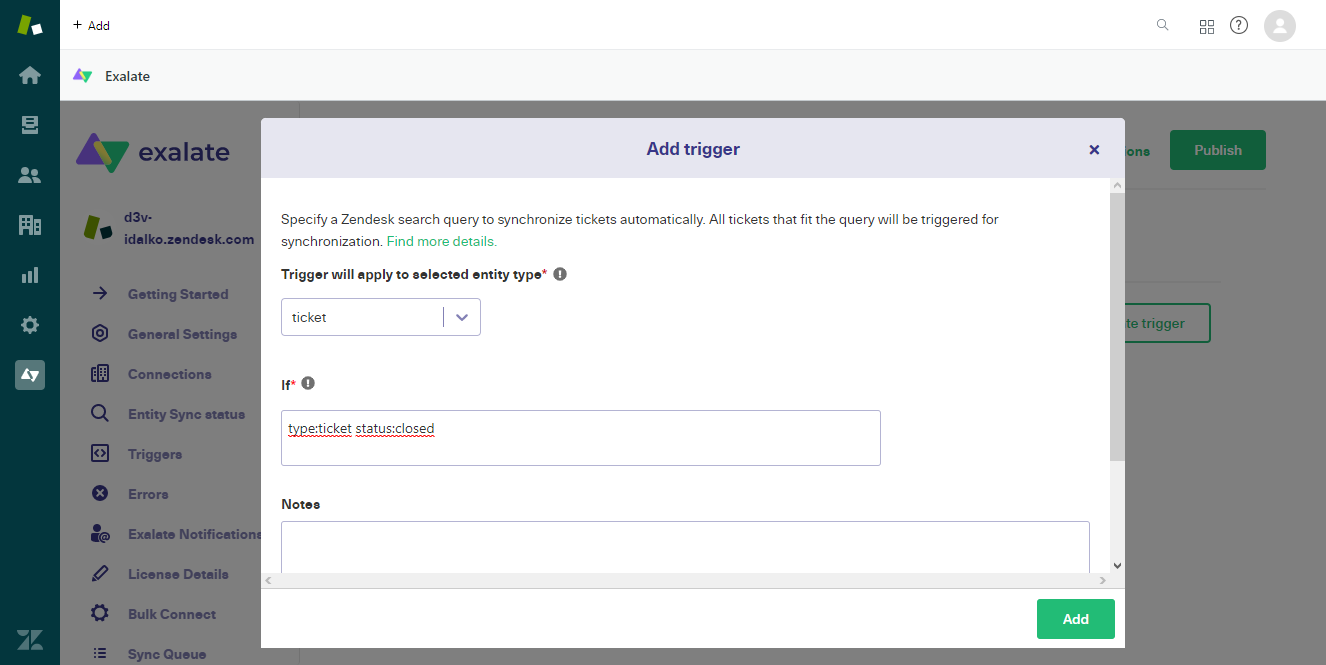The image size is (1326, 665).
Task: Click the Add button in dialog footer
Action: (1076, 619)
